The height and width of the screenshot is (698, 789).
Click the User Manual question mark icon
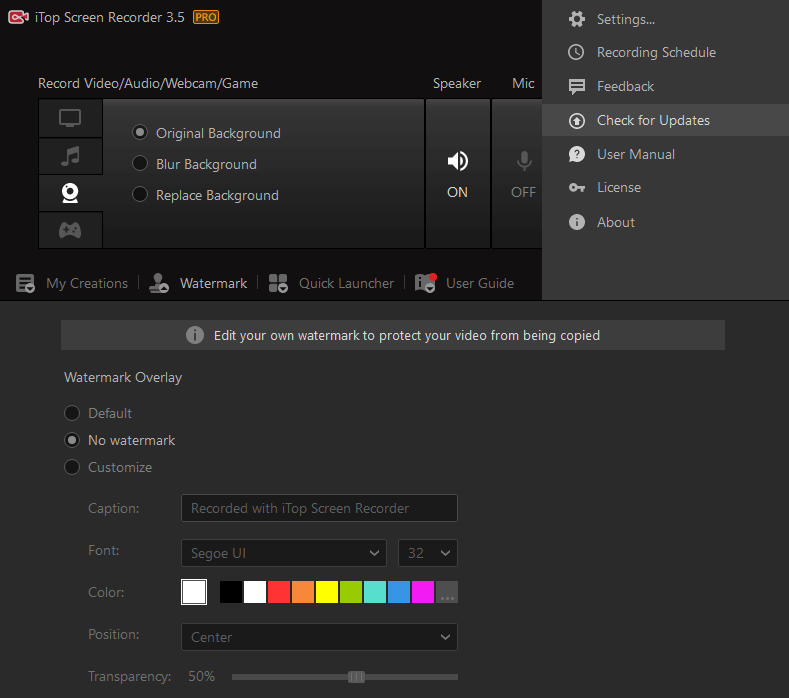click(x=577, y=154)
